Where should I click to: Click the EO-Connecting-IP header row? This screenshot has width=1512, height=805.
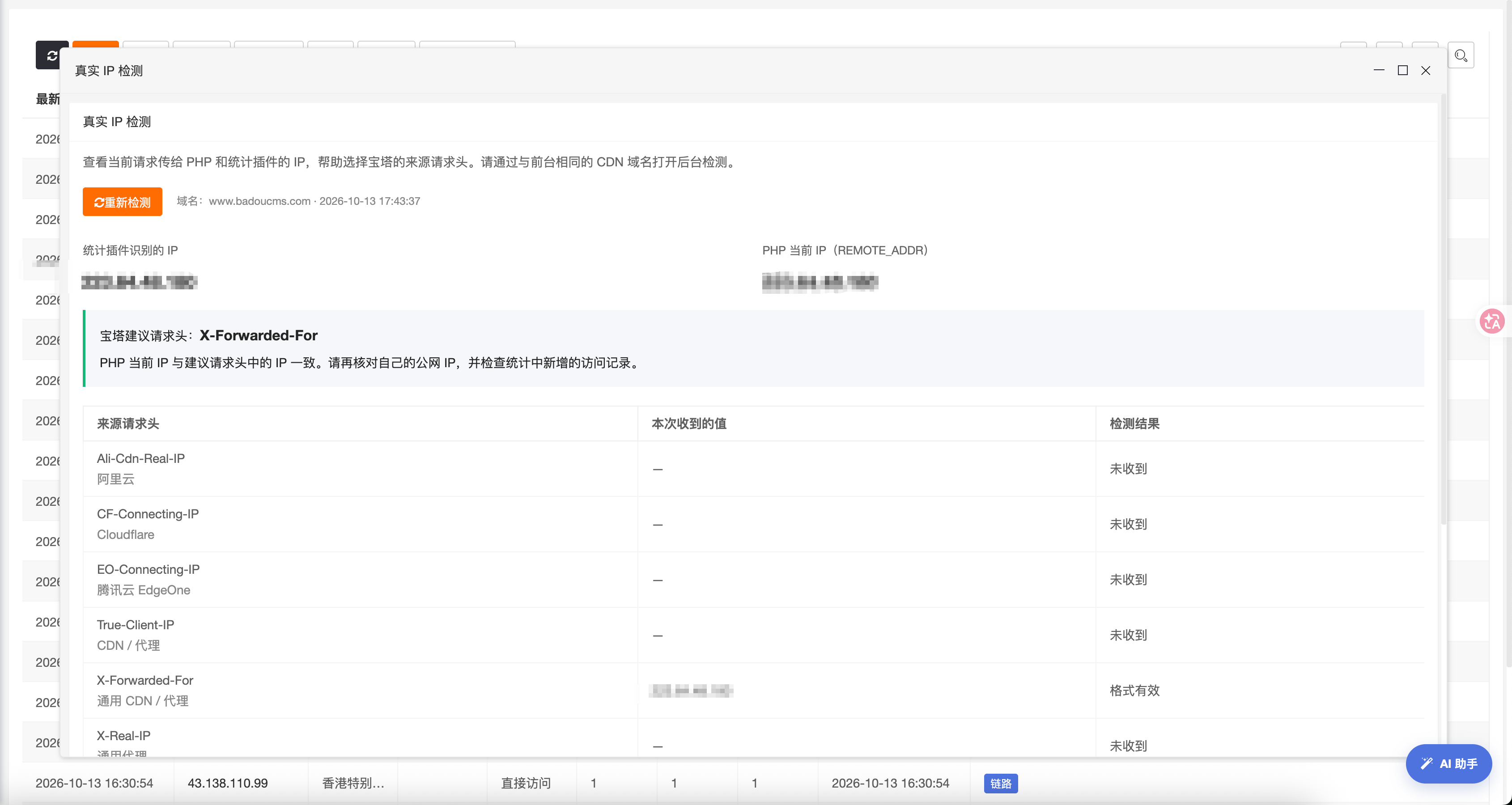[x=754, y=580]
